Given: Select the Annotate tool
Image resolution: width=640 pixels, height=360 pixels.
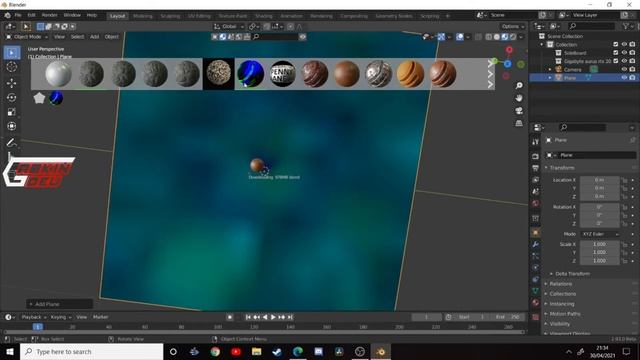Looking at the screenshot, I should click(11, 142).
